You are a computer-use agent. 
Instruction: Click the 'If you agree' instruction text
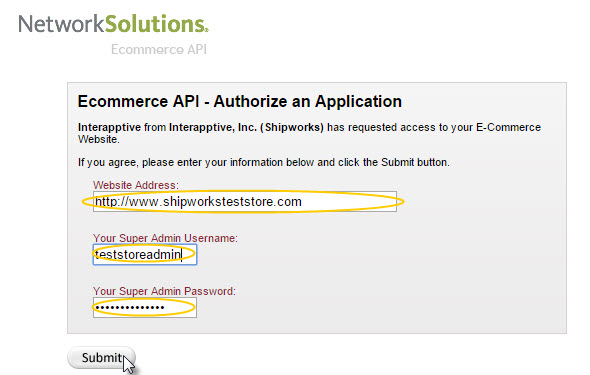coord(264,162)
